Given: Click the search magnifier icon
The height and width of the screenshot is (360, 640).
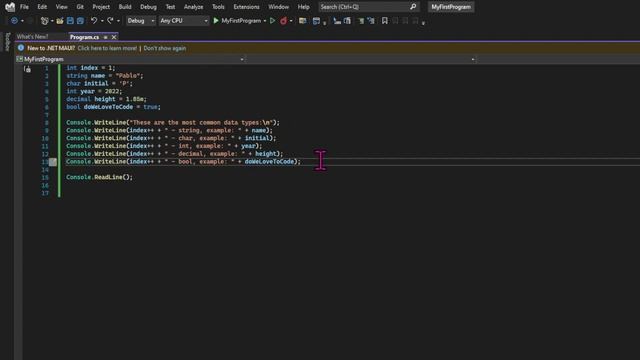Looking at the screenshot, I should click(x=413, y=7).
